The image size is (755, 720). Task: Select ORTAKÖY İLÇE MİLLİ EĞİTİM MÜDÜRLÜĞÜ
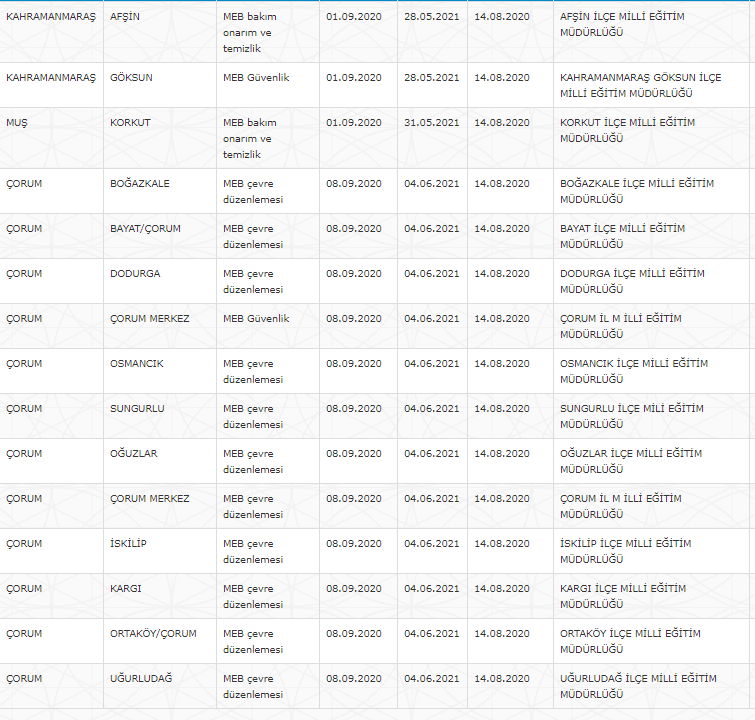(x=630, y=641)
